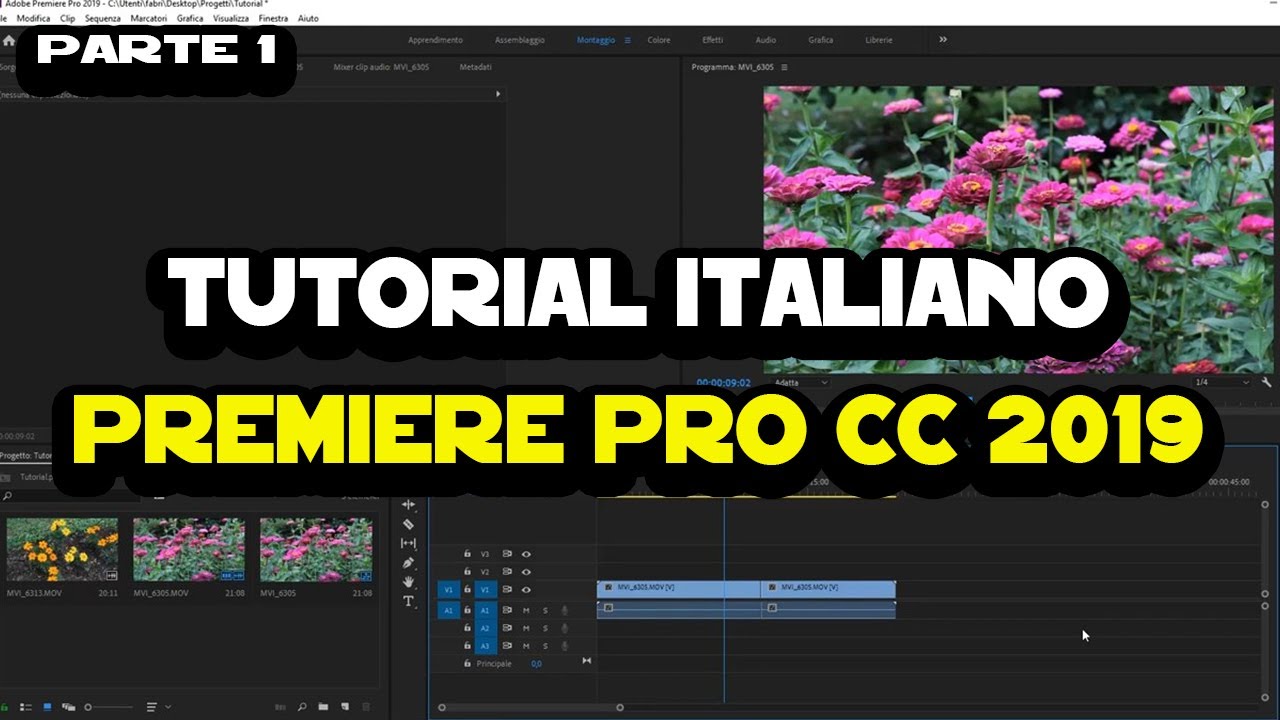The height and width of the screenshot is (720, 1280).
Task: Open the Aiuto menu
Action: point(308,18)
